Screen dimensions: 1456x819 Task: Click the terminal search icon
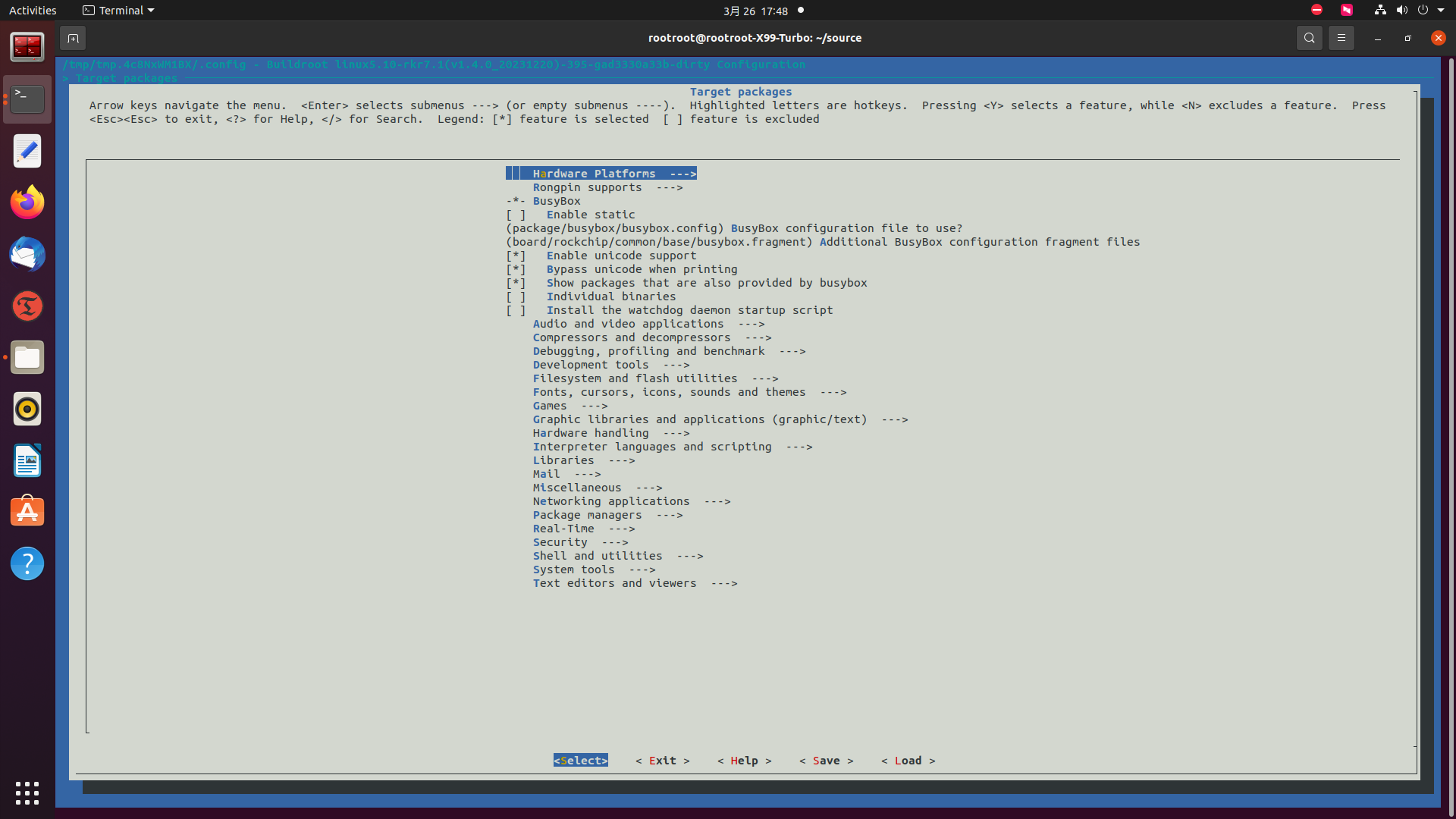(x=1309, y=38)
